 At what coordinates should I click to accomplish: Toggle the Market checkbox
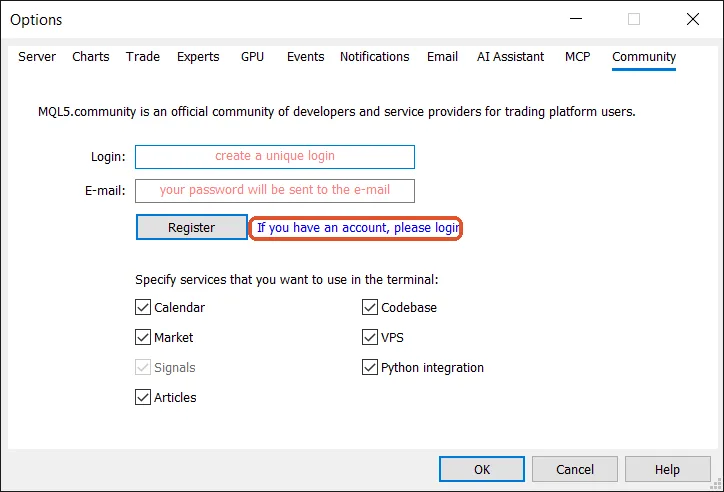click(x=143, y=337)
